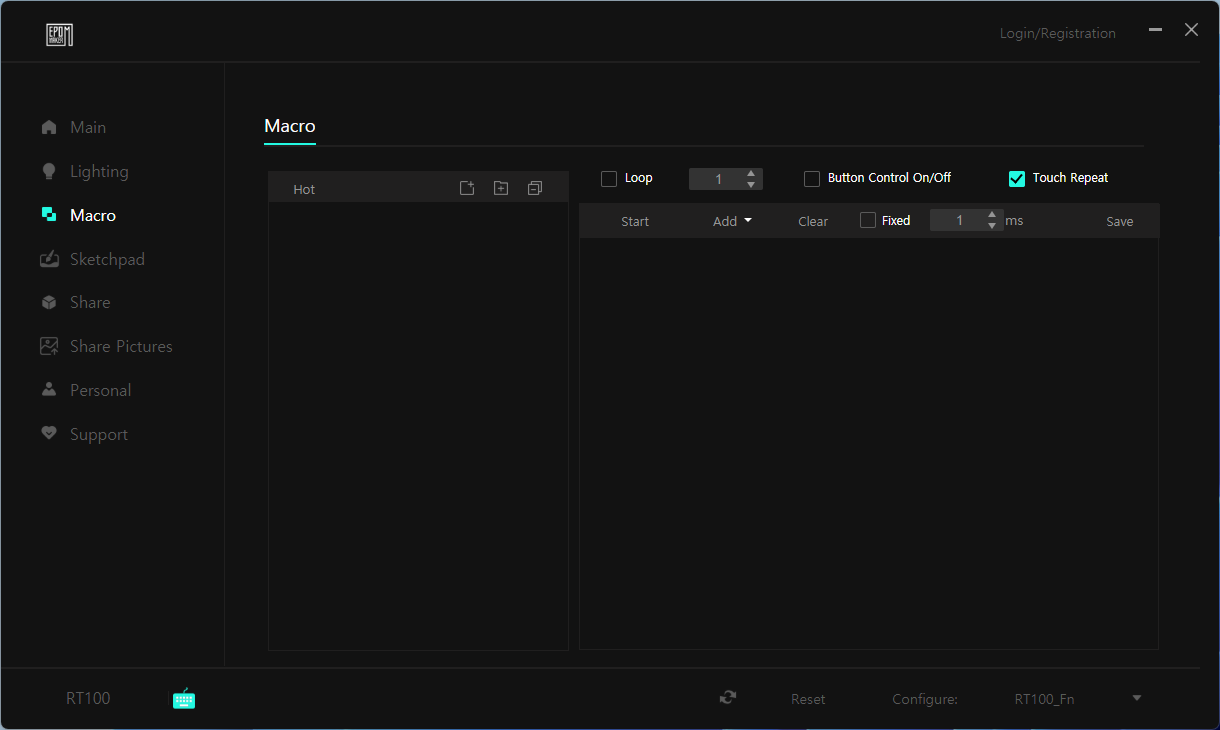
Task: Open Share Pictures via its image icon
Action: (49, 346)
